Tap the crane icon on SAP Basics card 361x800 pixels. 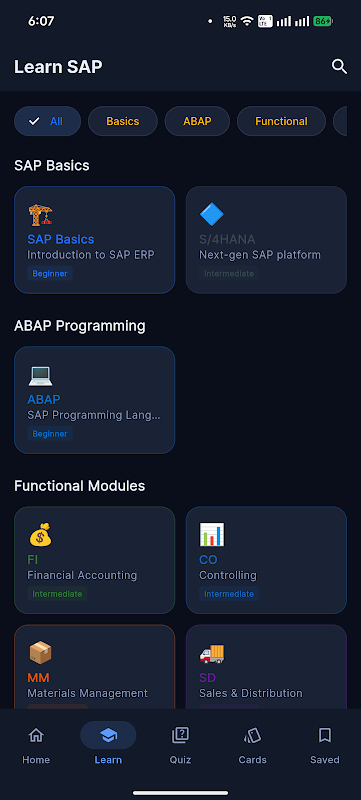pyautogui.click(x=40, y=214)
